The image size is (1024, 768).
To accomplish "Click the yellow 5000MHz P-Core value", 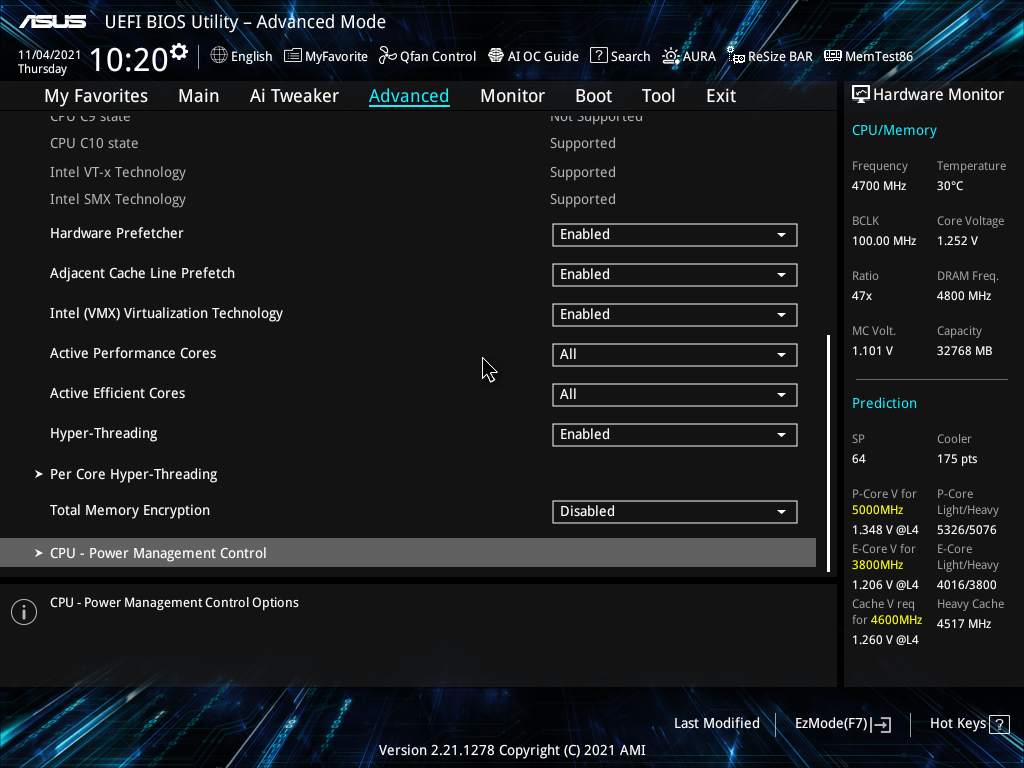I will point(877,509).
